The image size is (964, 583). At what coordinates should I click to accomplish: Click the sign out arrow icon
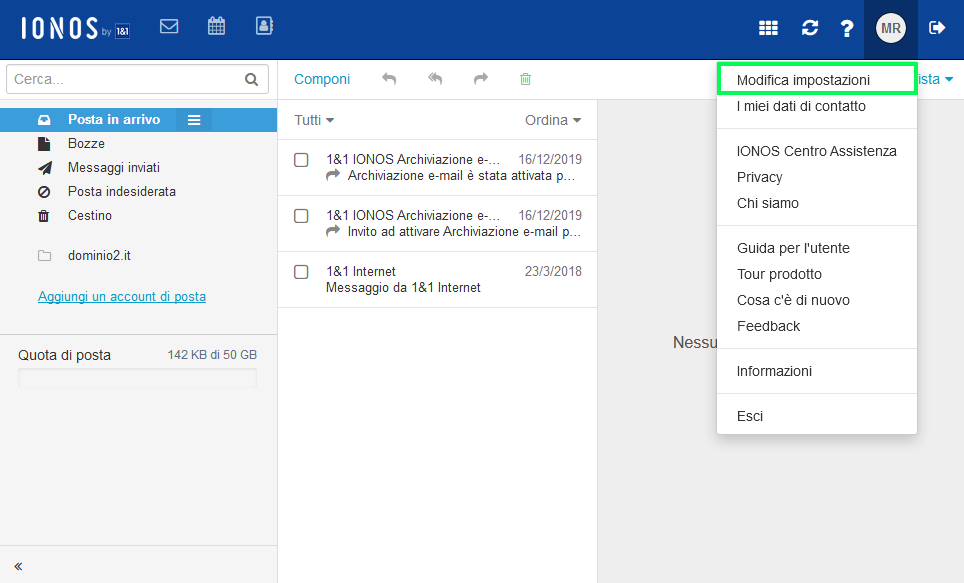point(937,28)
